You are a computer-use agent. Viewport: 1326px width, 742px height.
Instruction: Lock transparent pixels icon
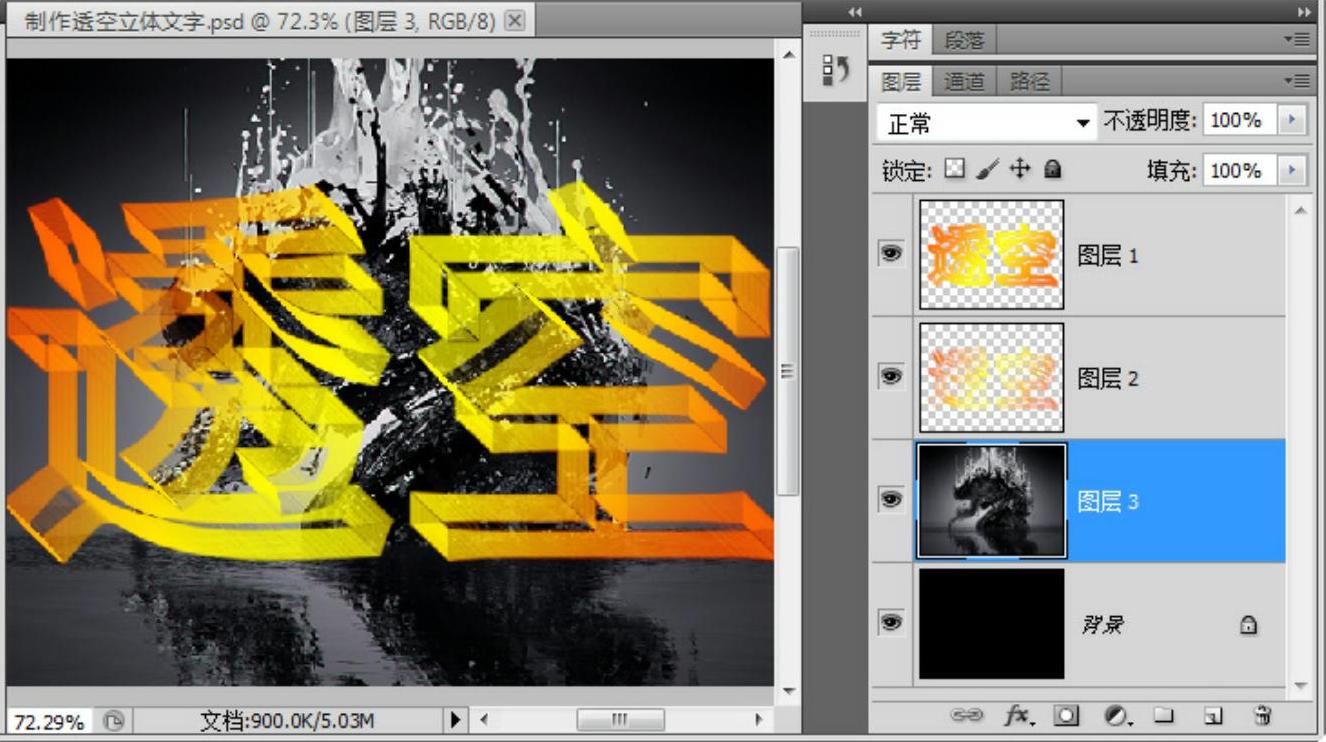[955, 170]
